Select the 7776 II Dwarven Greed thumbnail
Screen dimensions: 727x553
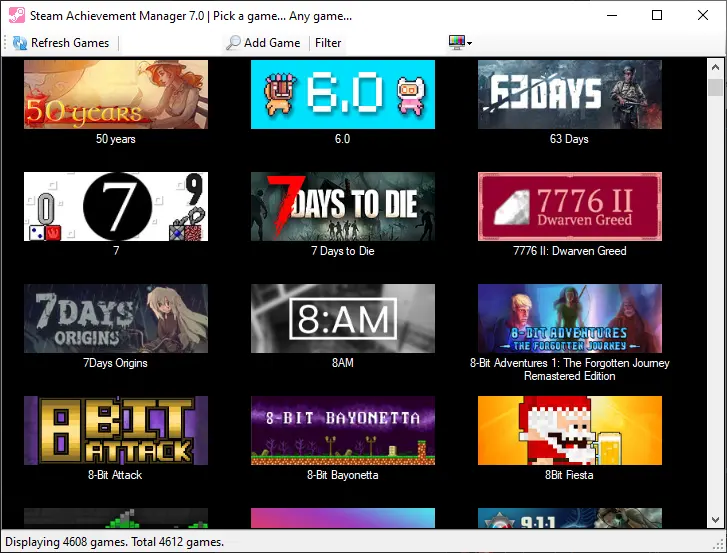(570, 206)
